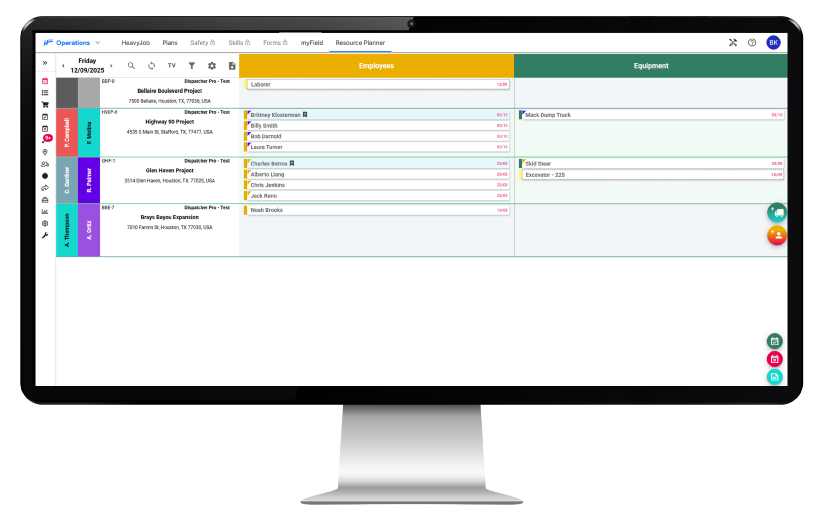The height and width of the screenshot is (522, 826).
Task: Expand the left sidebar with double chevron
Action: 45,63
